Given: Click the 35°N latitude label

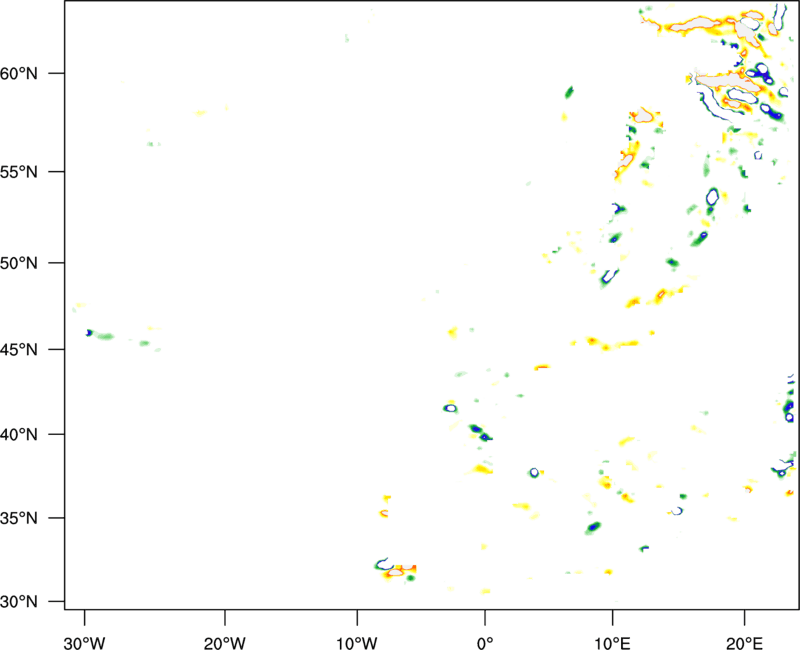Looking at the screenshot, I should pos(19,518).
